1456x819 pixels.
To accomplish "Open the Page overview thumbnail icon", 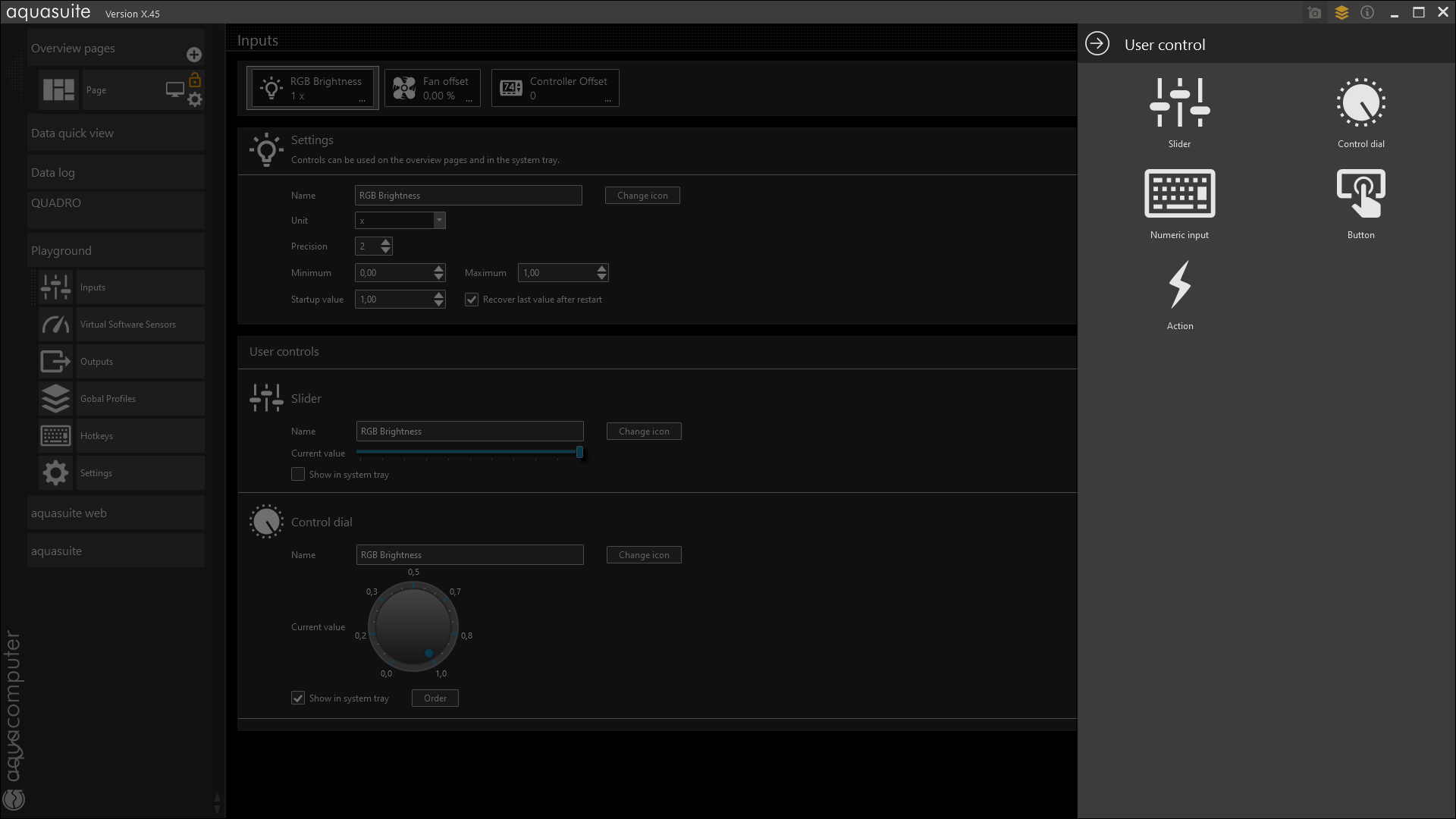I will (58, 89).
